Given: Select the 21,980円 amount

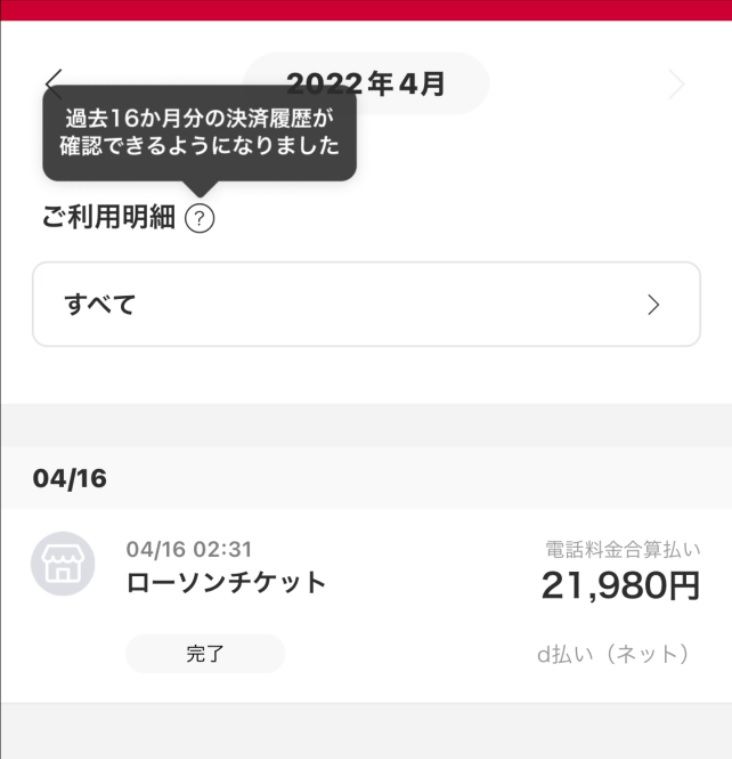Looking at the screenshot, I should click(621, 586).
